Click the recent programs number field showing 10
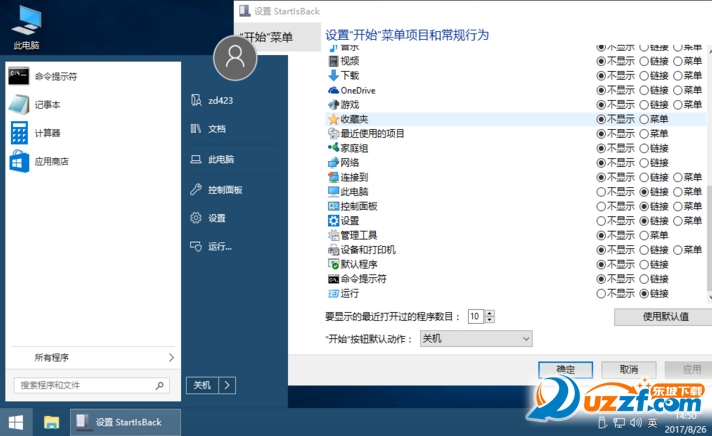 point(476,316)
